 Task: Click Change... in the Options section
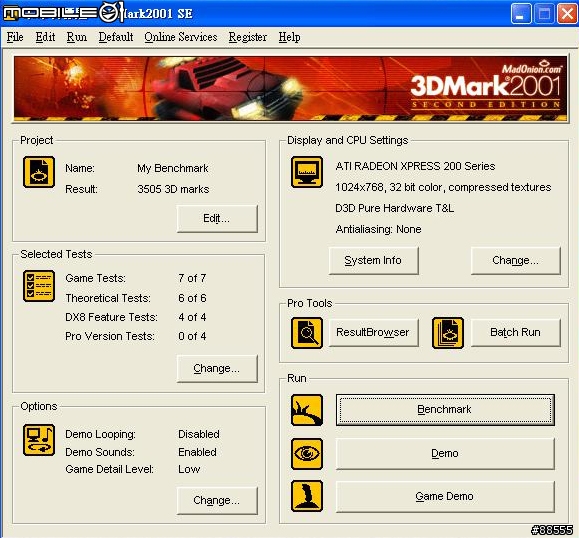[217, 500]
